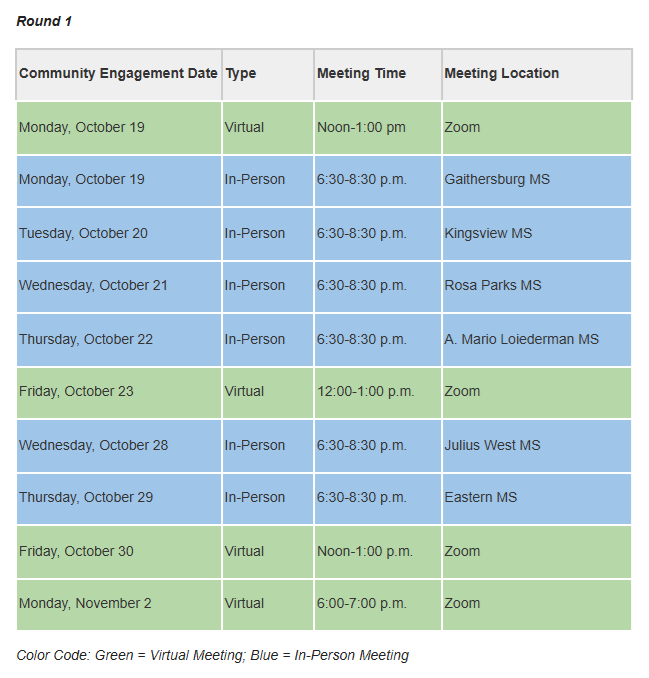Screen dimensions: 649x678
Task: Select the Noon-1:00 pm time cell
Action: click(x=378, y=128)
